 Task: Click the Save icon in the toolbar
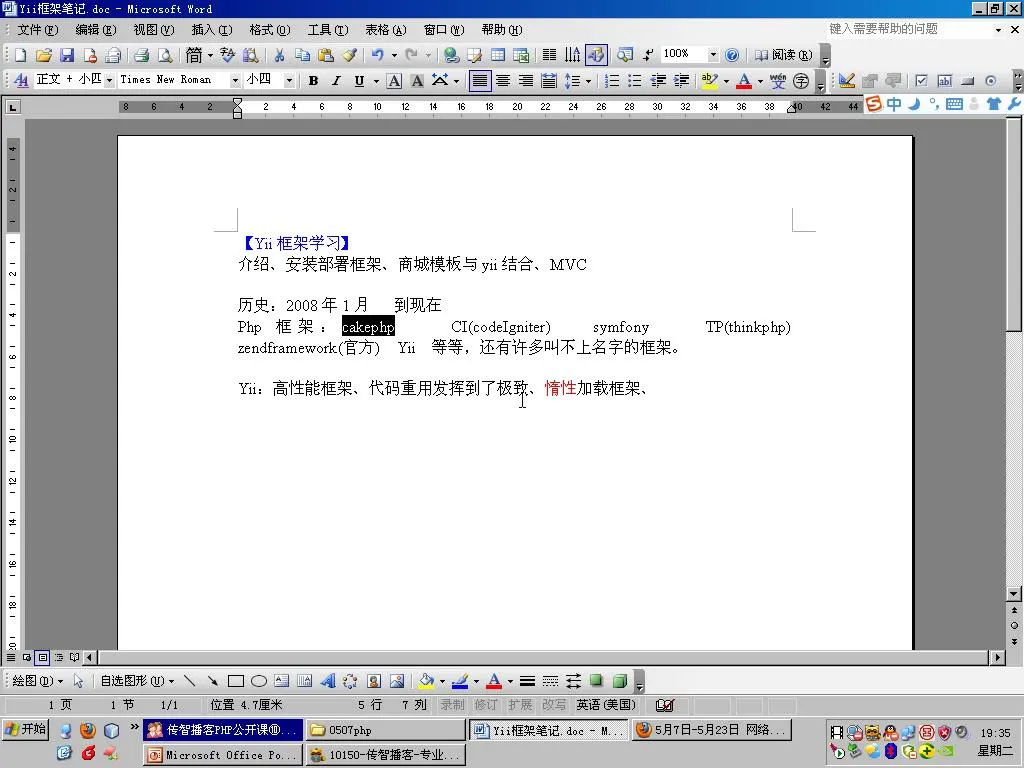67,55
